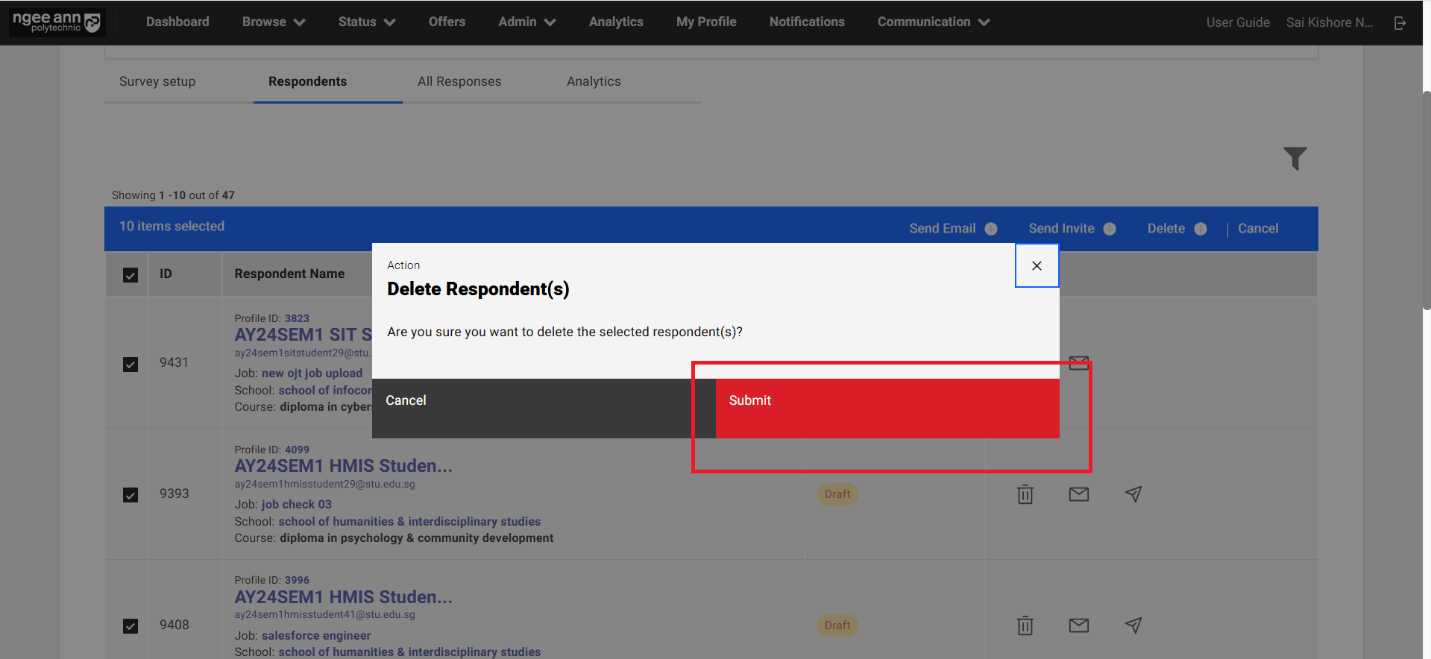Uncheck the checkbox for respondent 9393
The image size is (1431, 659).
pyautogui.click(x=130, y=495)
